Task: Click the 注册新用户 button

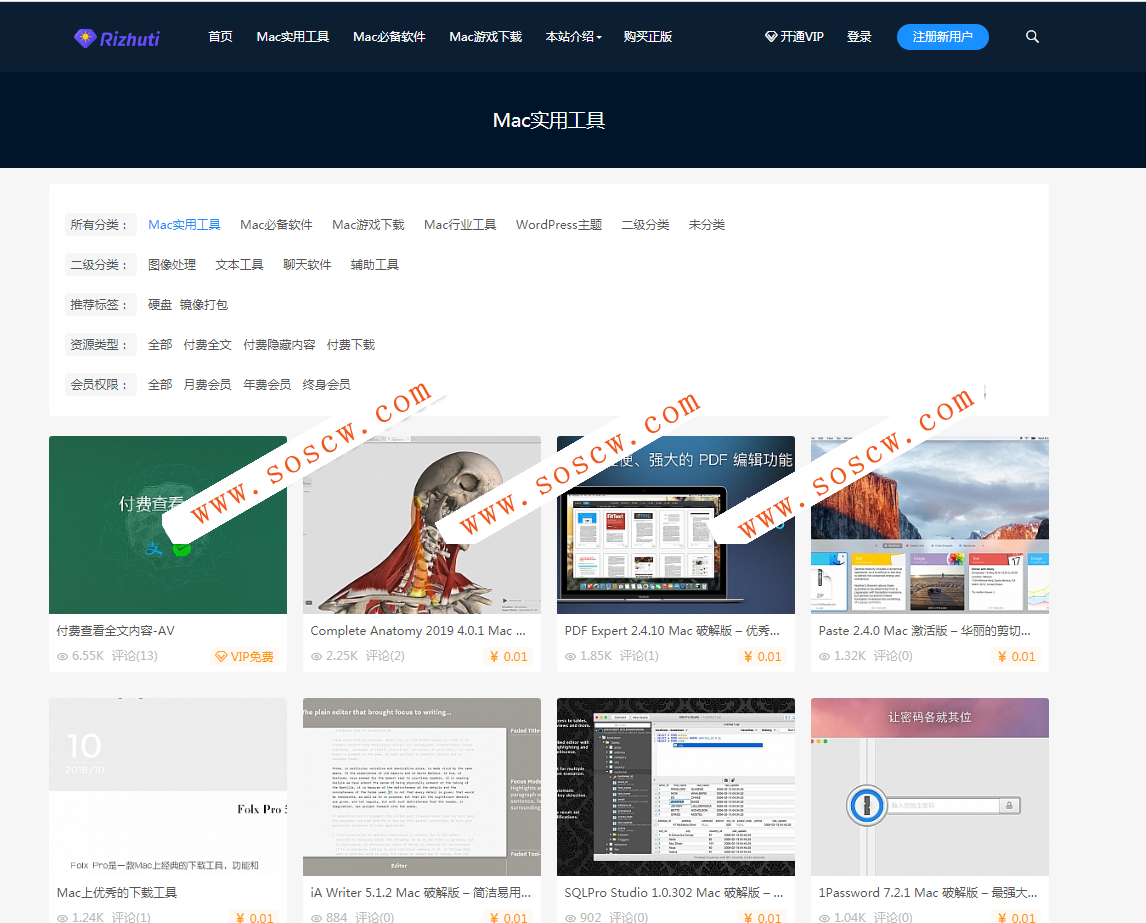Action: point(942,37)
